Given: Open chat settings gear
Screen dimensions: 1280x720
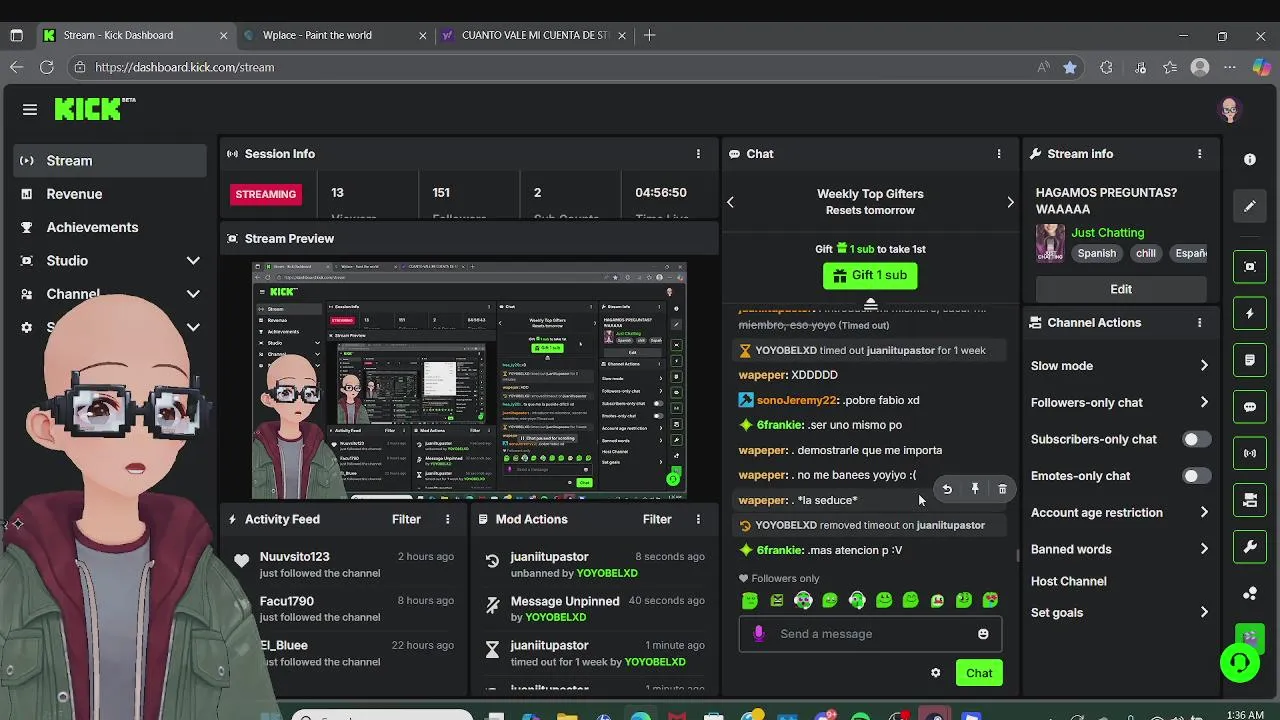Looking at the screenshot, I should 936,673.
